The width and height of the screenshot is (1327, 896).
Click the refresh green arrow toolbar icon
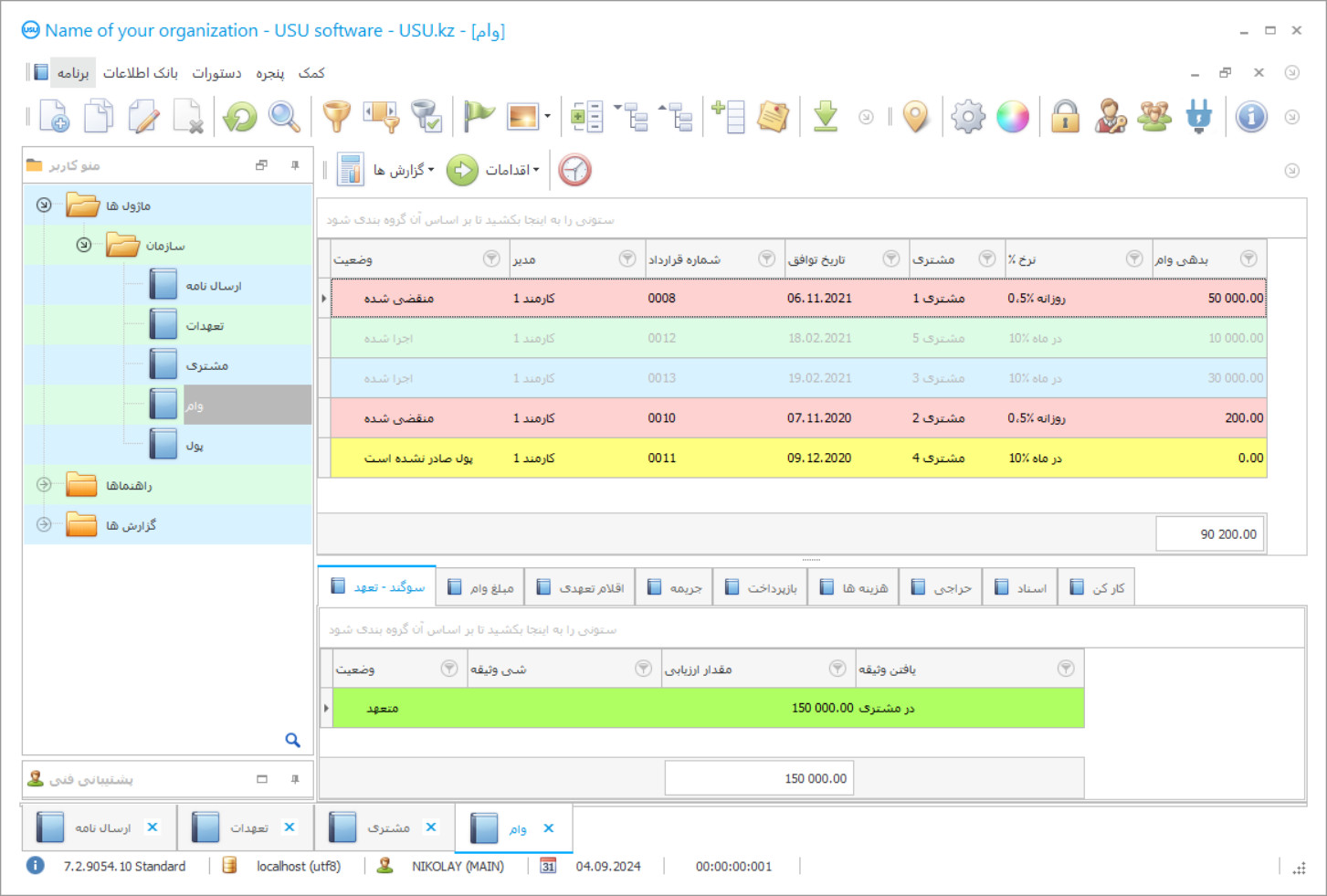tap(240, 117)
